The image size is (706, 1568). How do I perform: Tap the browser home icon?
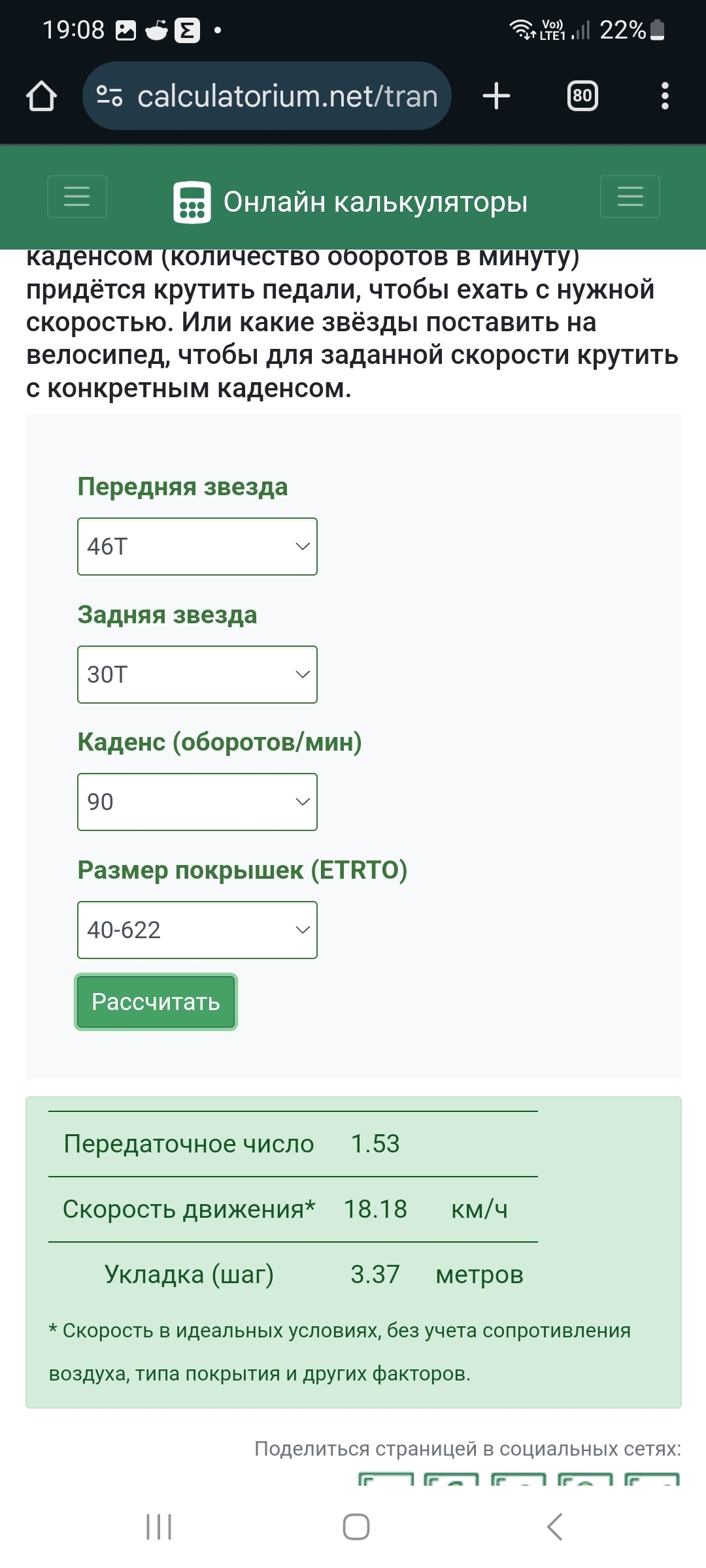point(41,96)
